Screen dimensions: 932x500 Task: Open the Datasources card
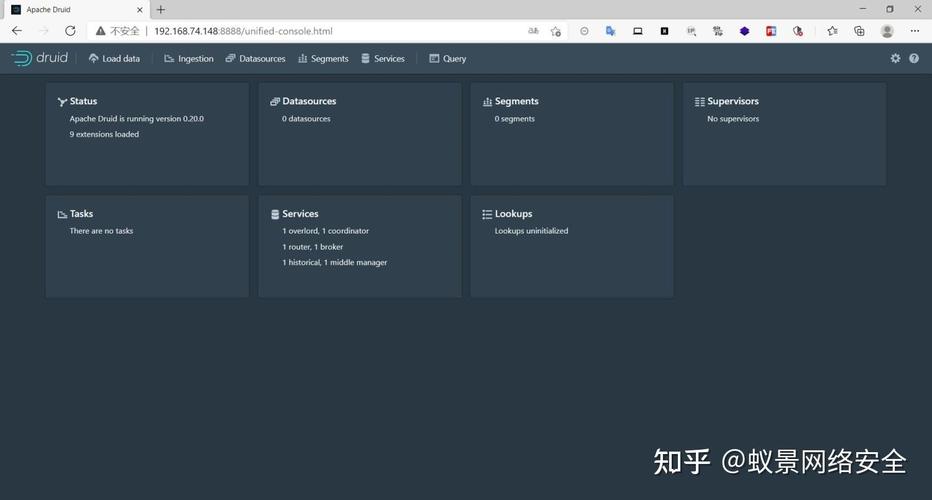[360, 134]
